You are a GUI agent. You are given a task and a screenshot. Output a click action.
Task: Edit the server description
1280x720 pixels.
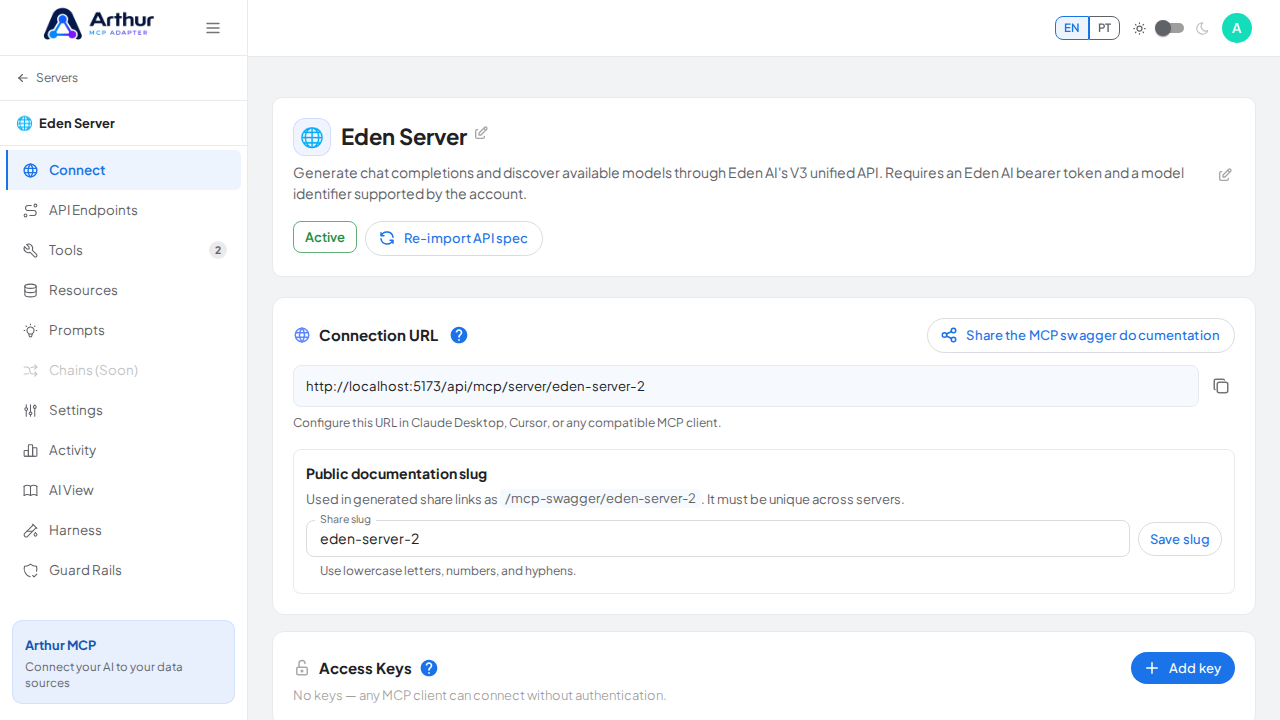coord(1225,175)
